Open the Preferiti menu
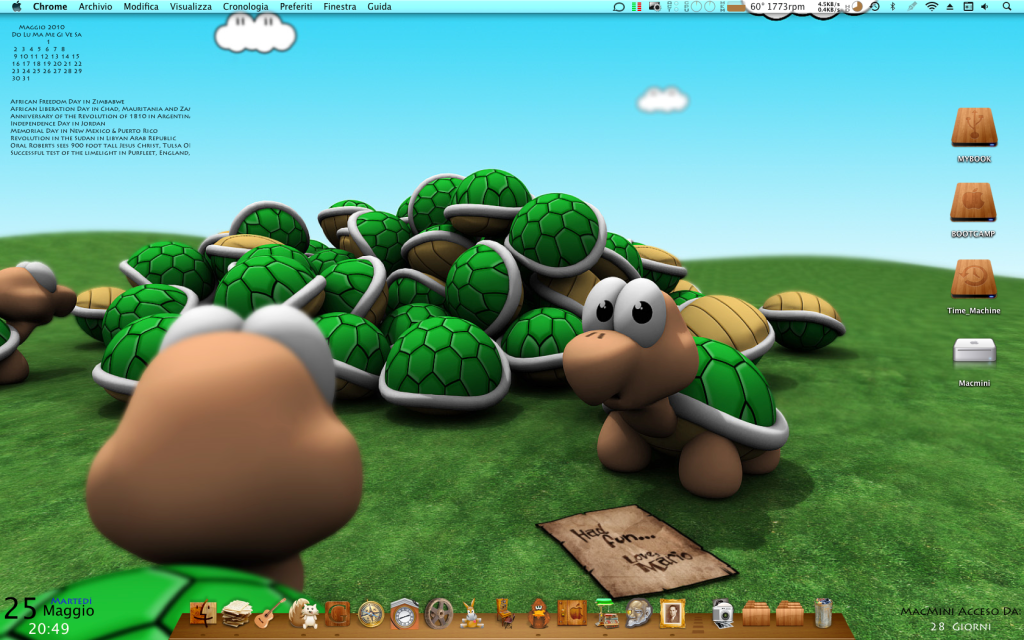1024x640 pixels. pyautogui.click(x=296, y=7)
